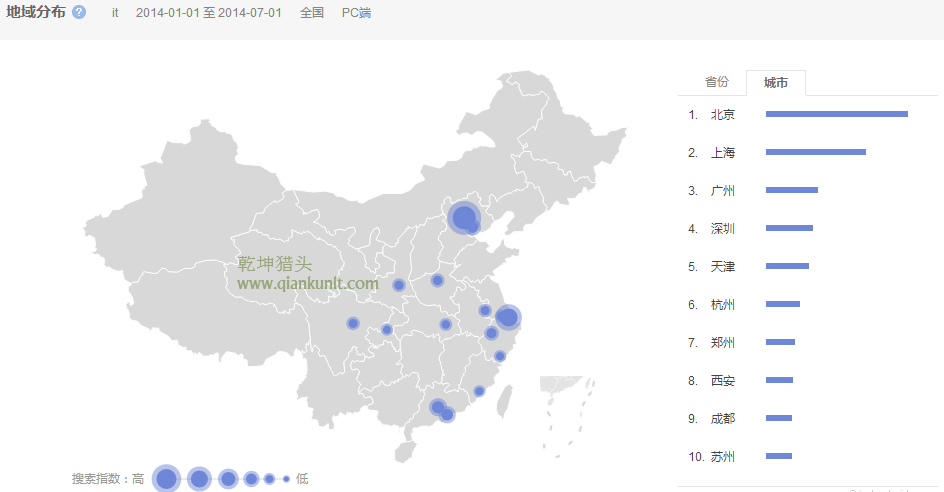Select 广州 in the ranking list
This screenshot has height=492, width=944.
pos(722,190)
